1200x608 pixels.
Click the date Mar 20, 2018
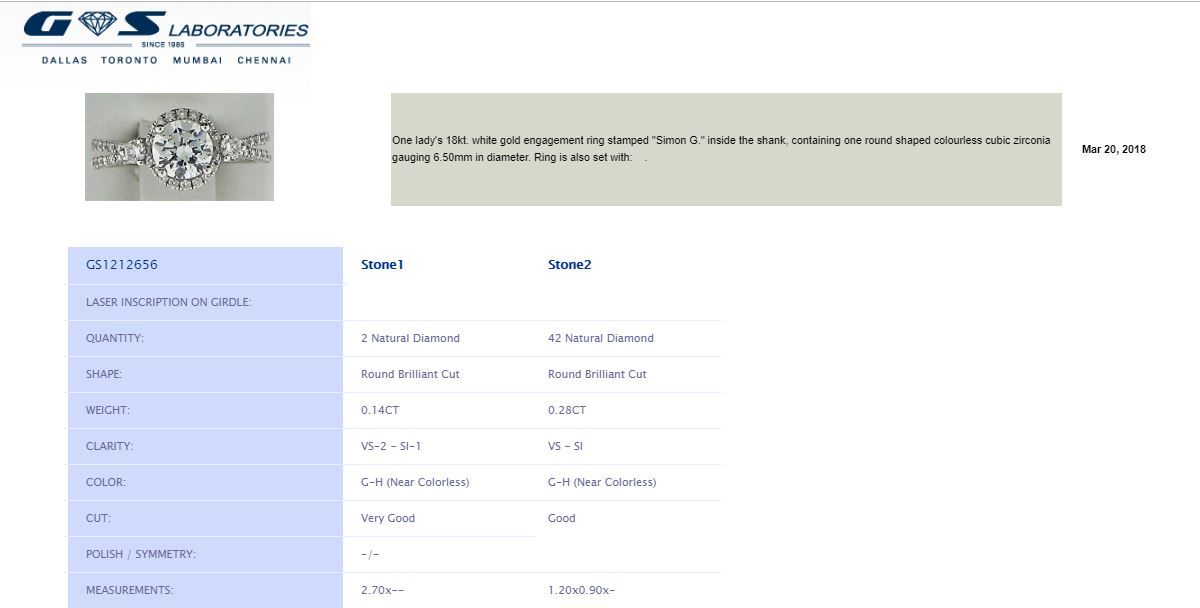(x=1113, y=149)
